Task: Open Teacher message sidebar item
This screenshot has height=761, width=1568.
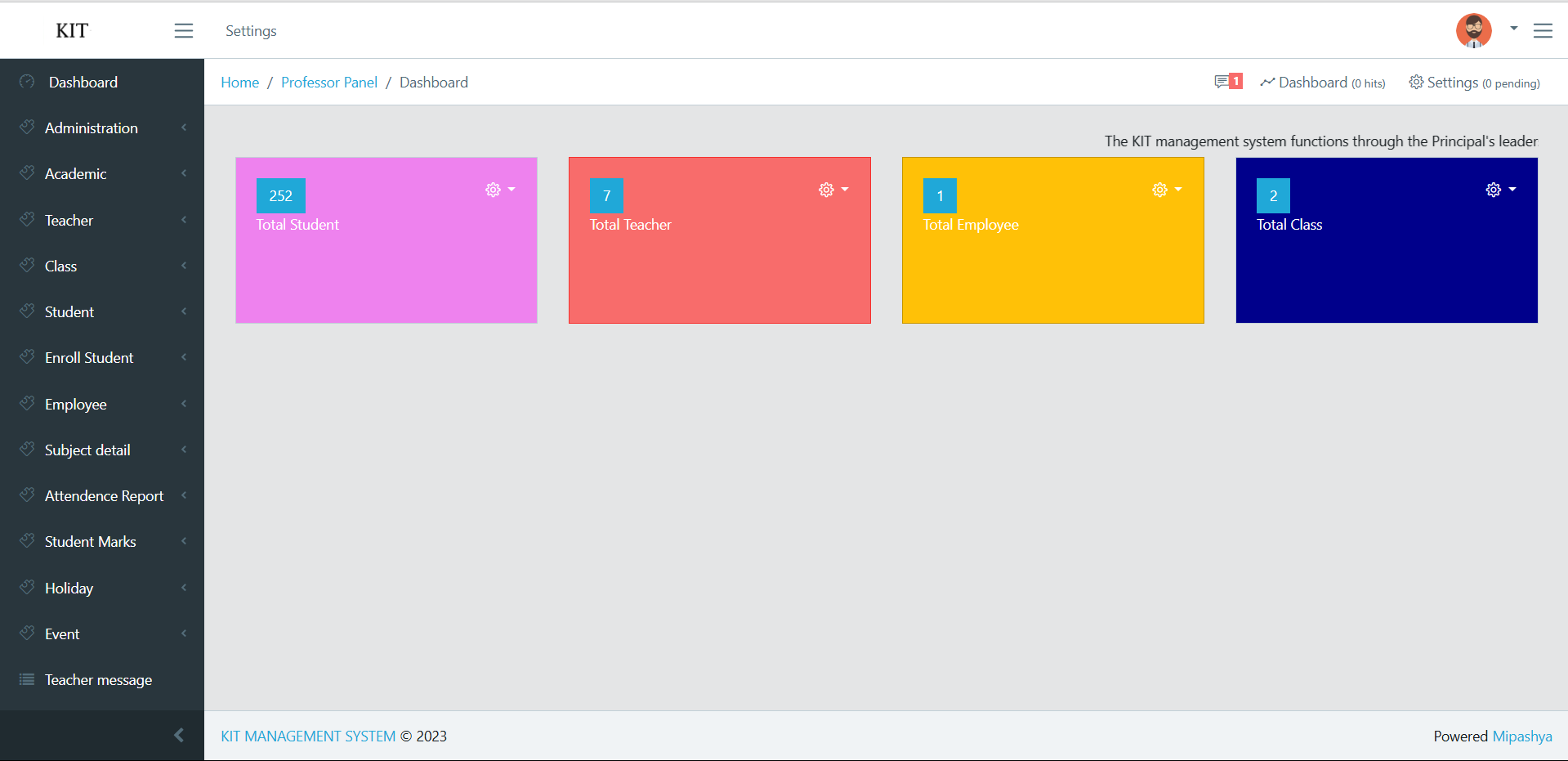Action: (98, 680)
